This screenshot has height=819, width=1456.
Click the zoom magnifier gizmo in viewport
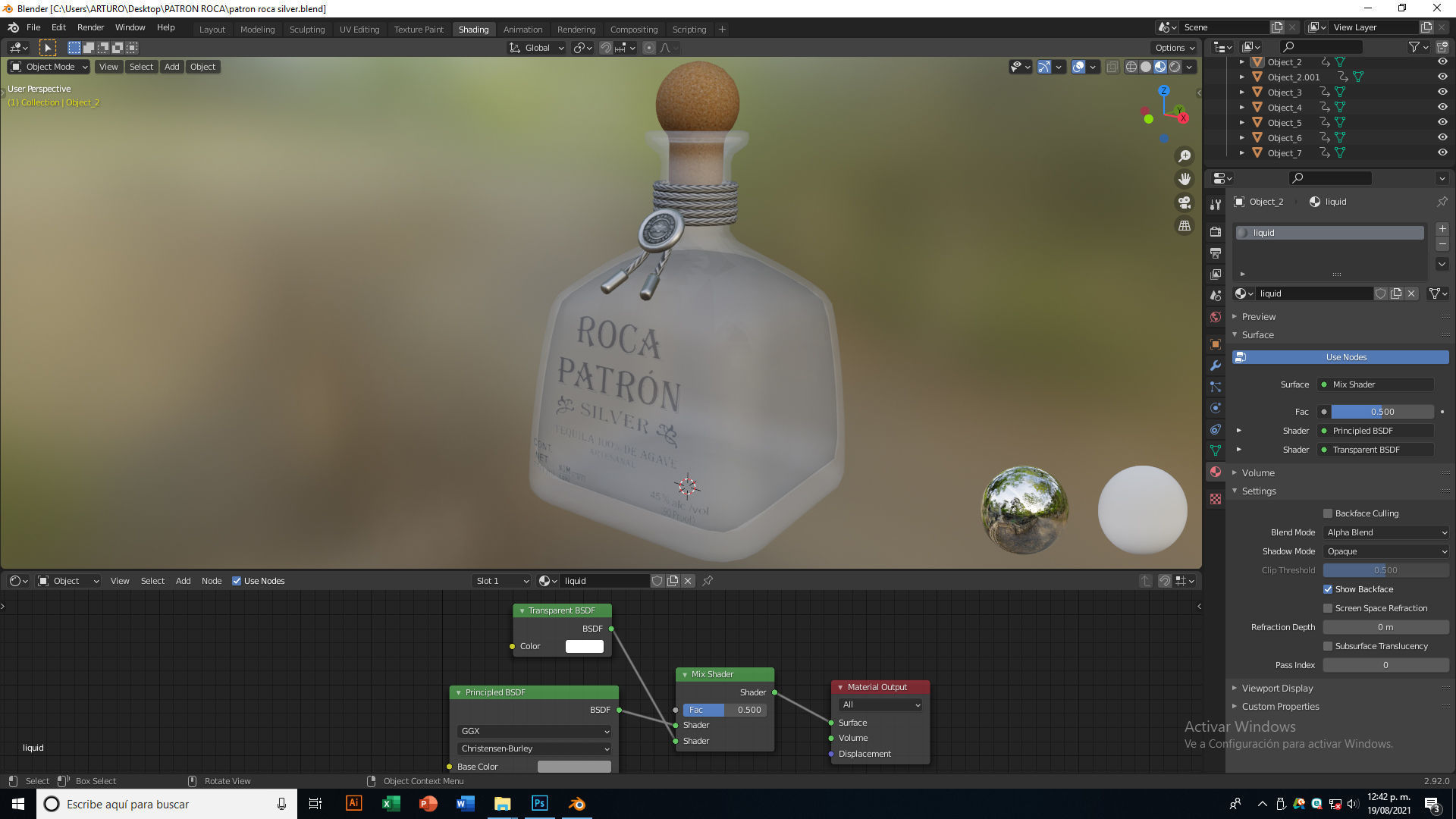(1184, 156)
